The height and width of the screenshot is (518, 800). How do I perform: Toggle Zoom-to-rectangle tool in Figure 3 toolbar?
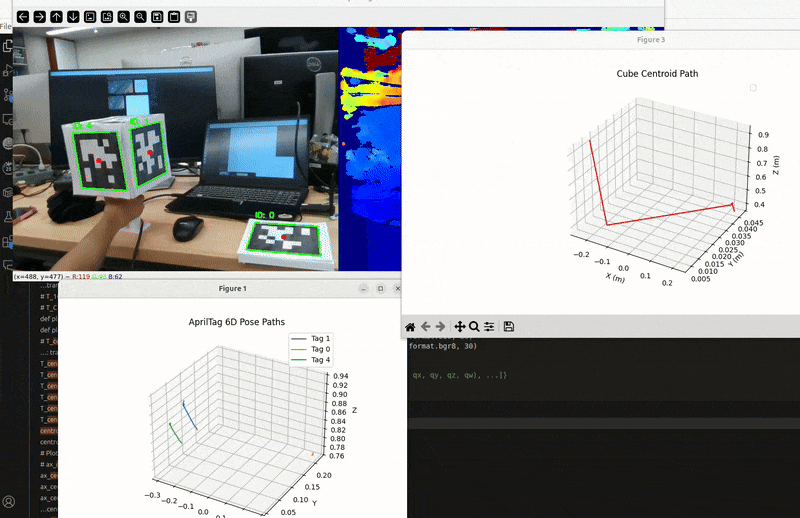tap(474, 326)
